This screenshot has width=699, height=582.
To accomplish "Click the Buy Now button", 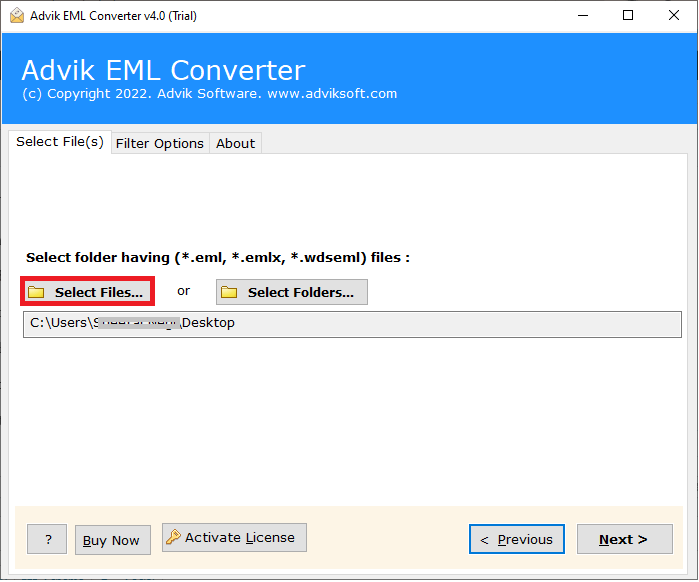I will pos(112,540).
